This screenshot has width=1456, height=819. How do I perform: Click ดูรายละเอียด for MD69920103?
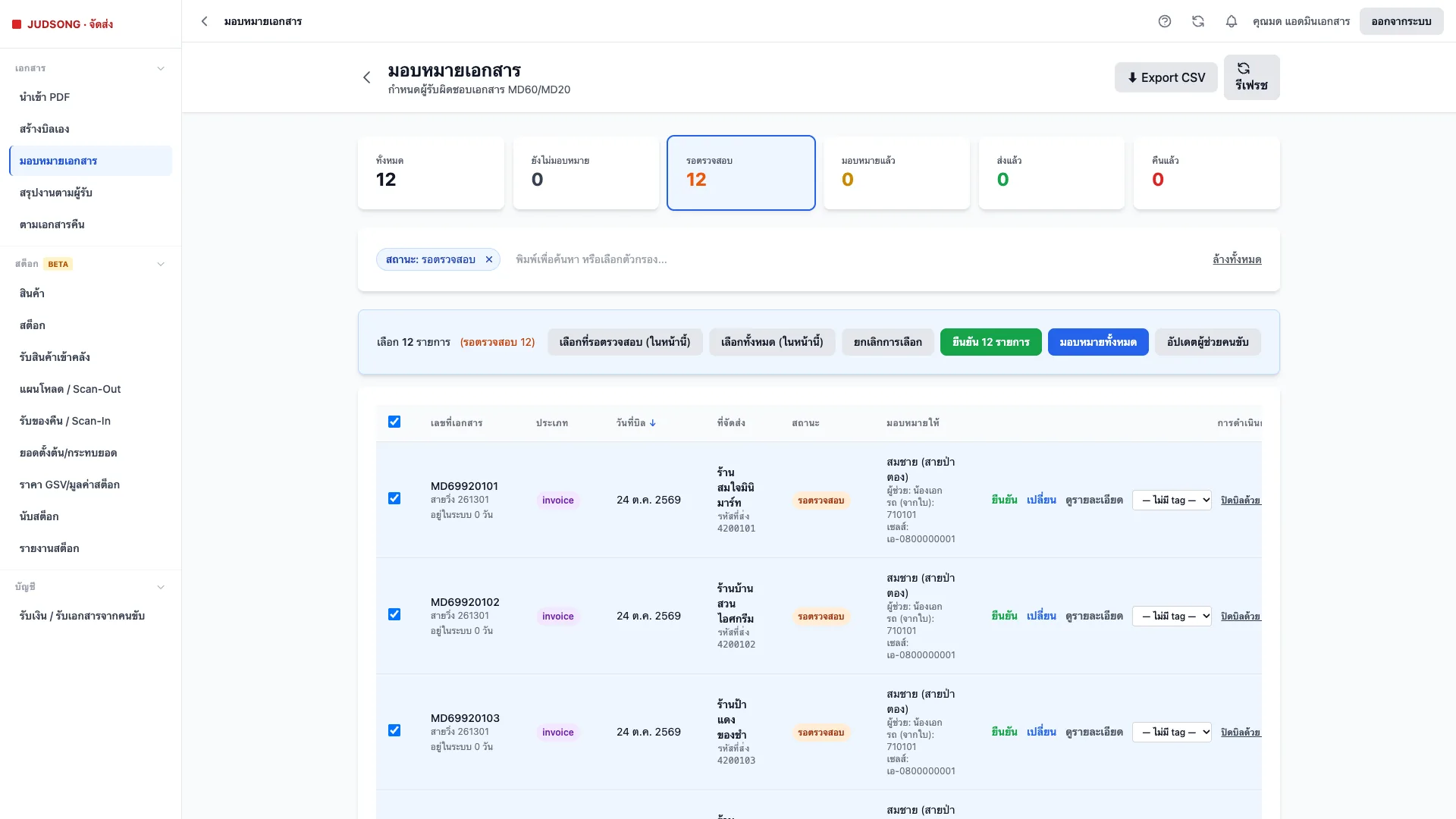point(1094,732)
